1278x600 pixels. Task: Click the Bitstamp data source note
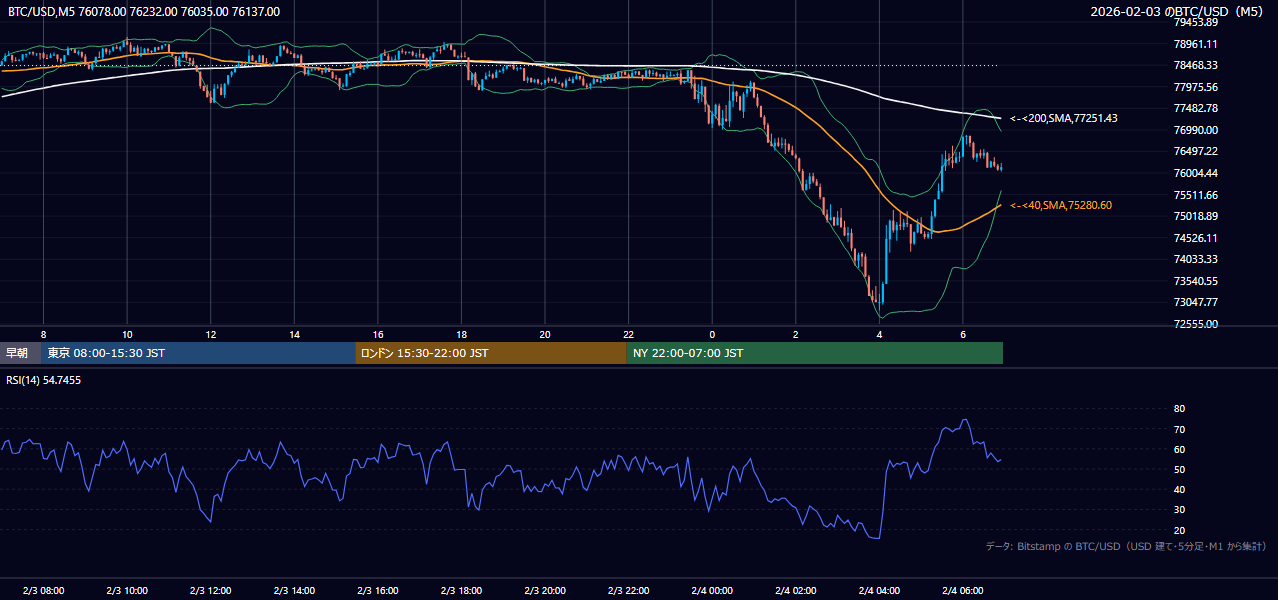(1126, 546)
